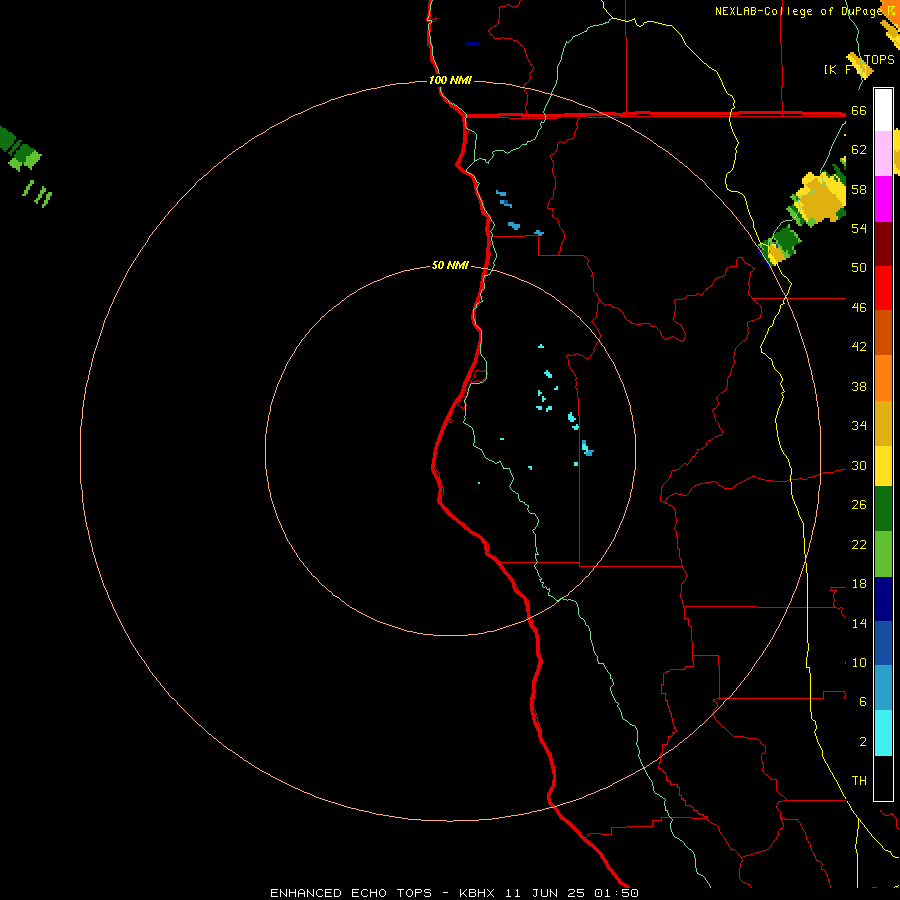Select the bright orange scale segment
The image size is (900, 900).
click(883, 378)
